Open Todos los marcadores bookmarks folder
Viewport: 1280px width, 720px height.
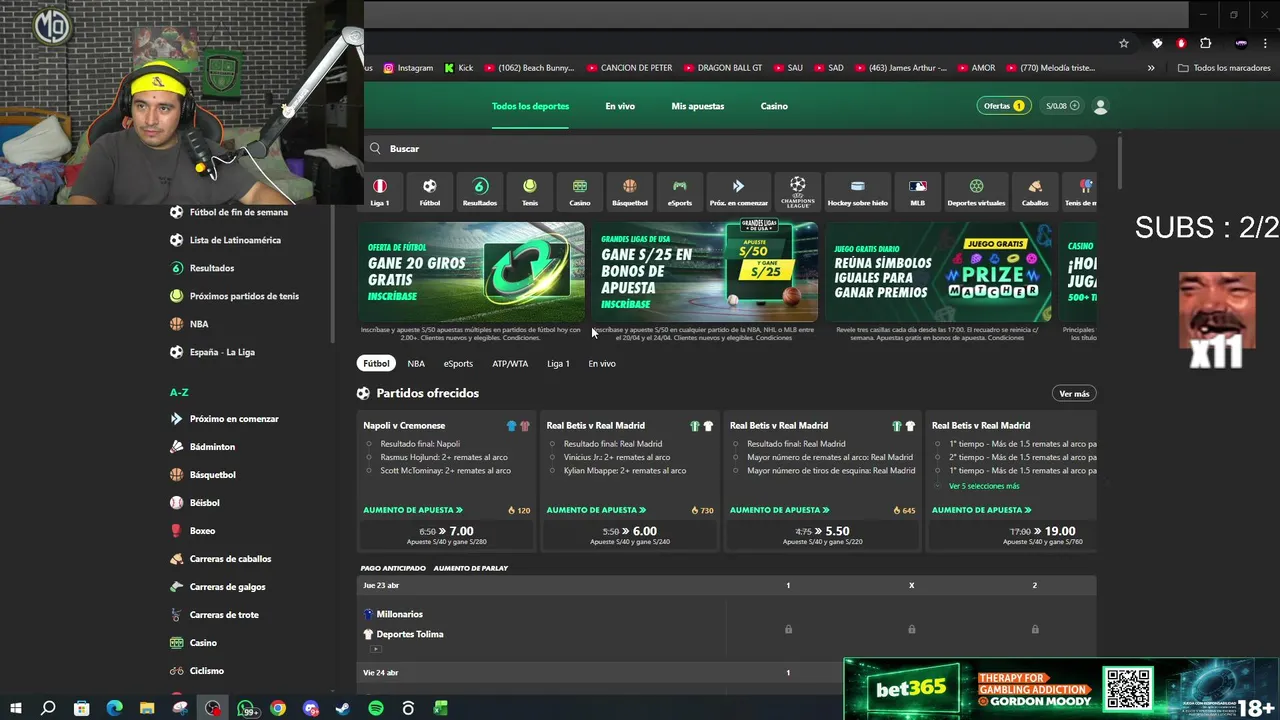pyautogui.click(x=1224, y=68)
